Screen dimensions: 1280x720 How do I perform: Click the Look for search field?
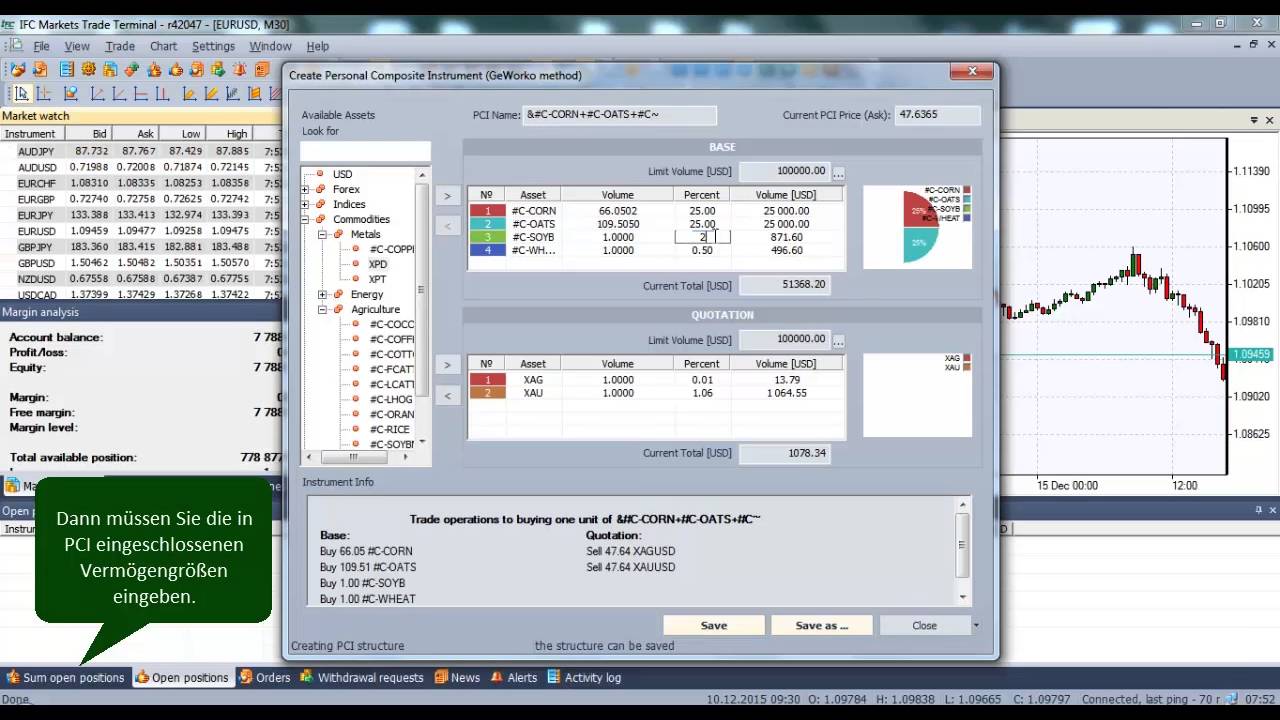(365, 152)
